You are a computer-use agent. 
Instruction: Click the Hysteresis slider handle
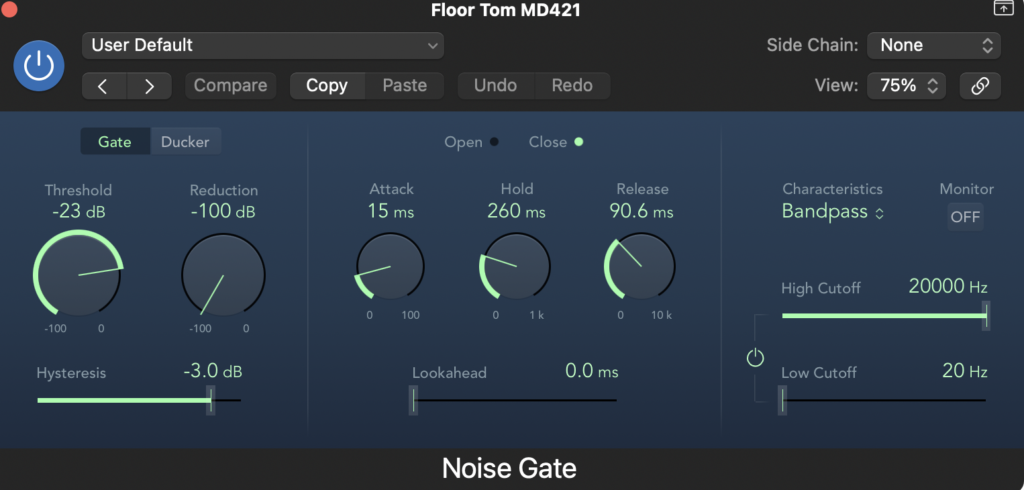(210, 400)
